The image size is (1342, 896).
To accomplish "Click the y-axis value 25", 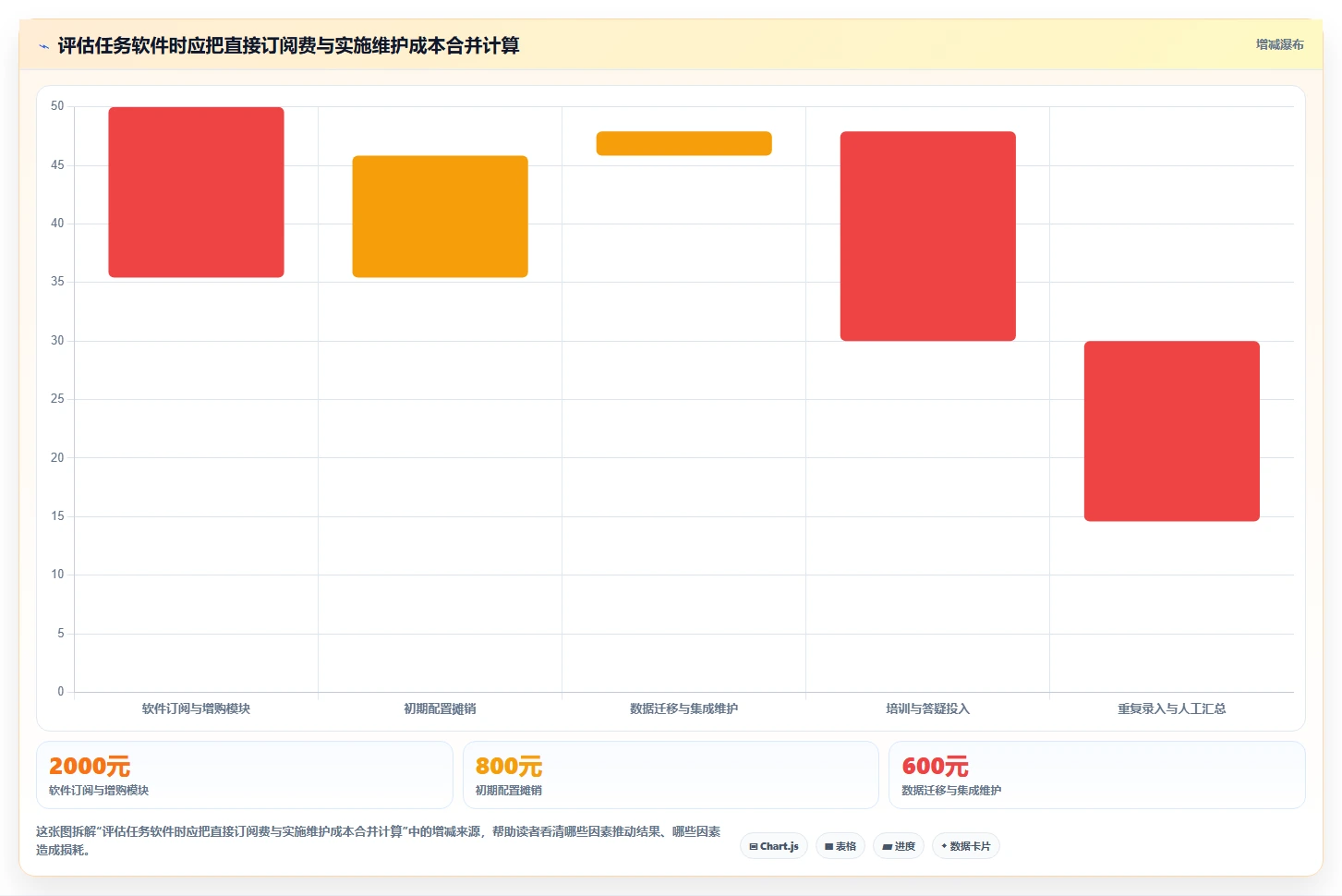I will [x=57, y=399].
